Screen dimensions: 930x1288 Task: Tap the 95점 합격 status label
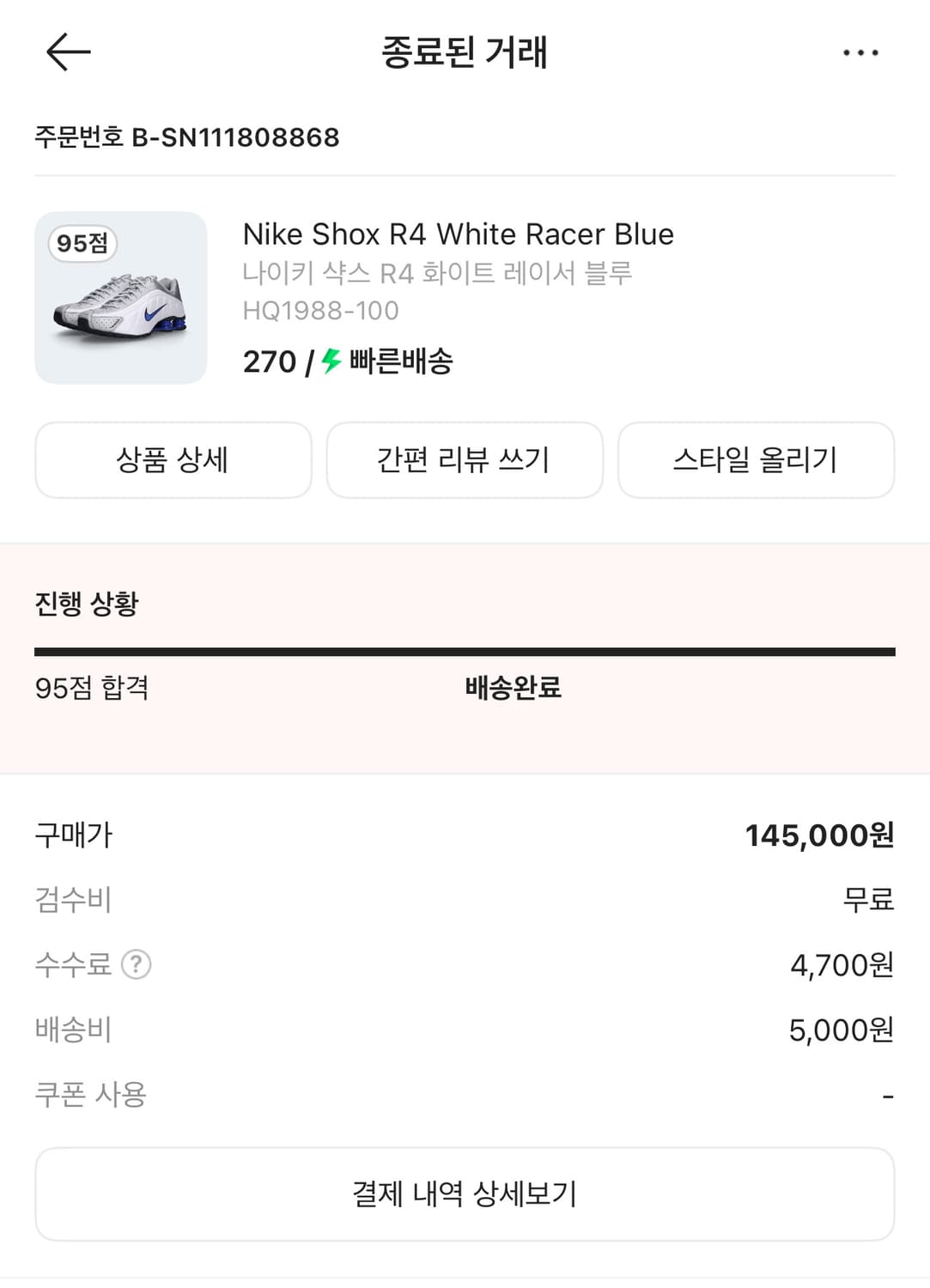(x=92, y=688)
